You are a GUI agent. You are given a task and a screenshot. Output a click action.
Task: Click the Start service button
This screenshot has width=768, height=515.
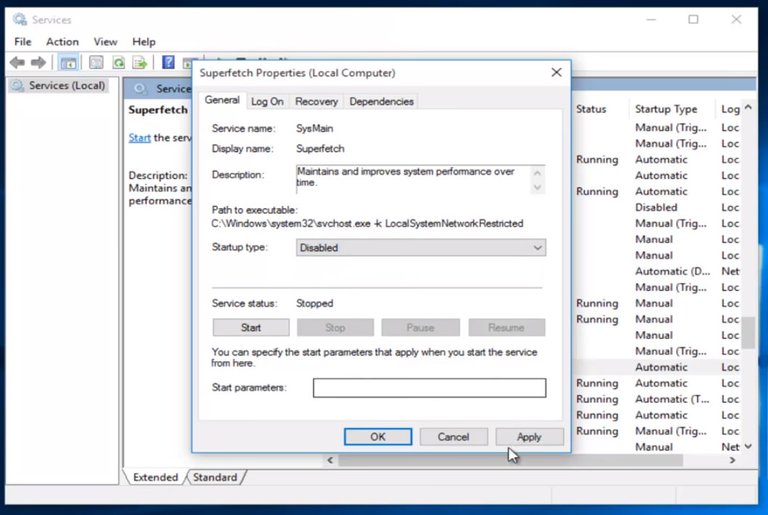[251, 327]
